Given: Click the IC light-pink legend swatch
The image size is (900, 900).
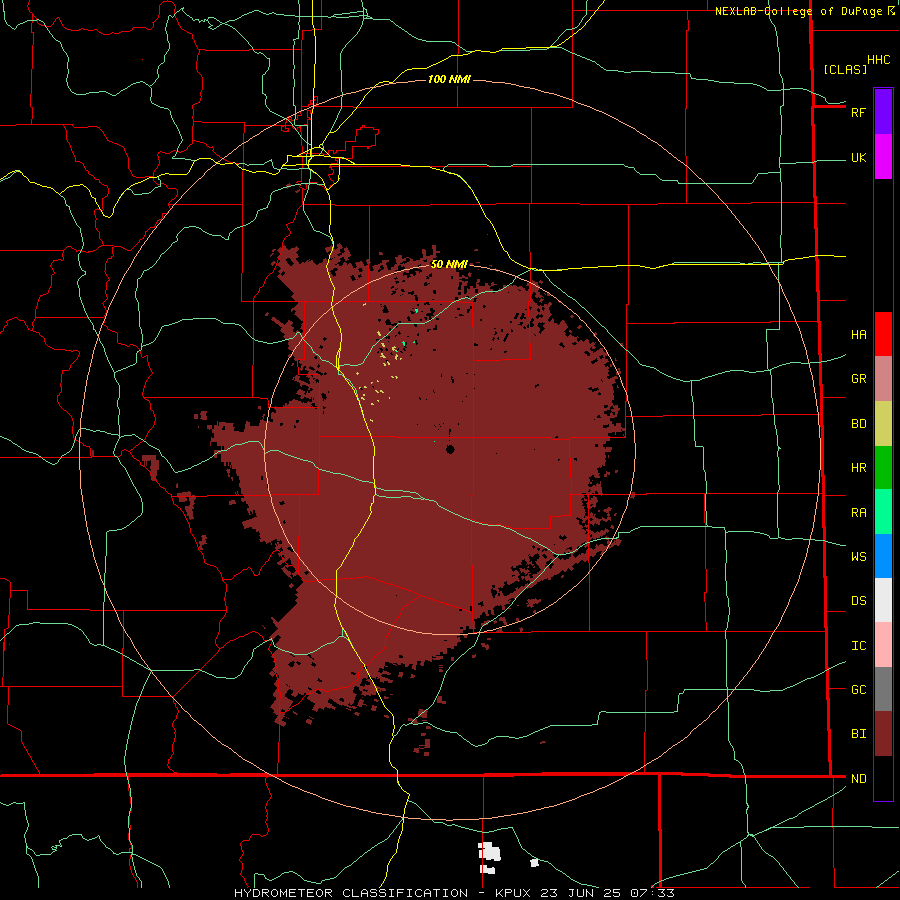Looking at the screenshot, I should coord(883,645).
